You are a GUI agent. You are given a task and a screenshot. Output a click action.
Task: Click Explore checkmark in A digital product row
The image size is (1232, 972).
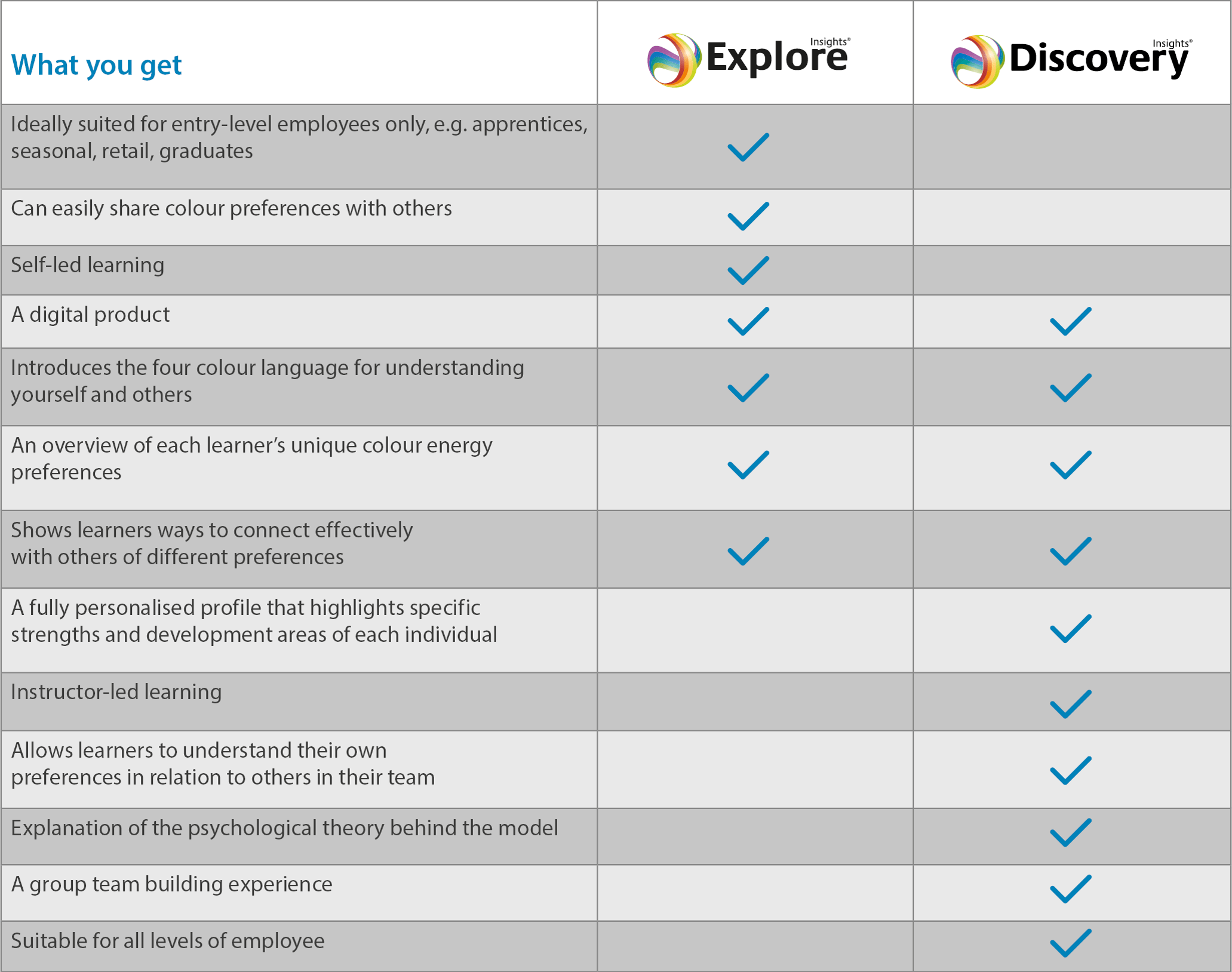coord(748,321)
